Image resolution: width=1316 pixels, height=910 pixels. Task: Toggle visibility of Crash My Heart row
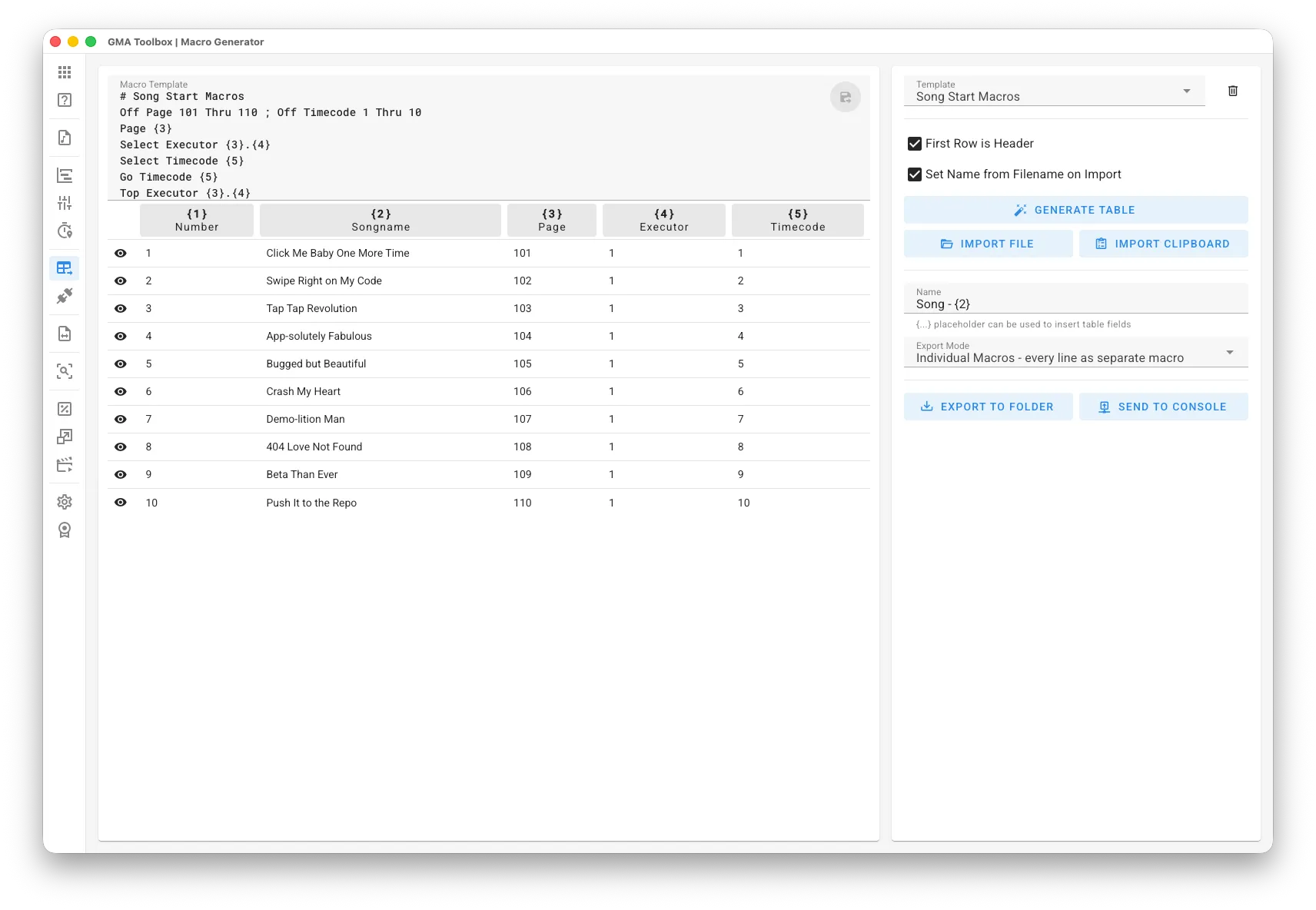[x=121, y=391]
